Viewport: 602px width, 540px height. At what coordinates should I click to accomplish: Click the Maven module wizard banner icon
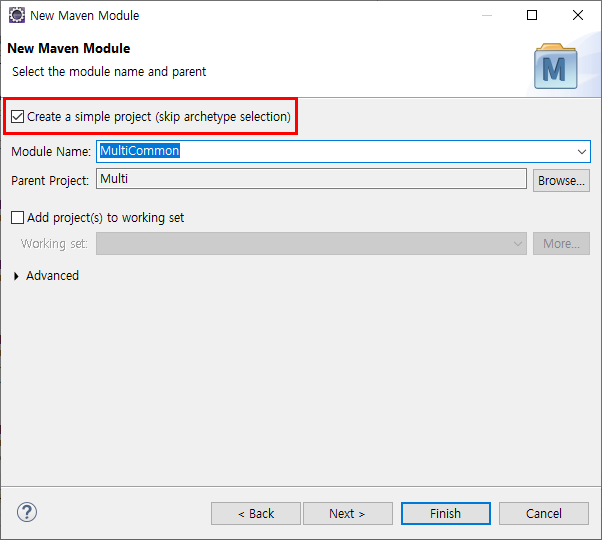(x=556, y=66)
